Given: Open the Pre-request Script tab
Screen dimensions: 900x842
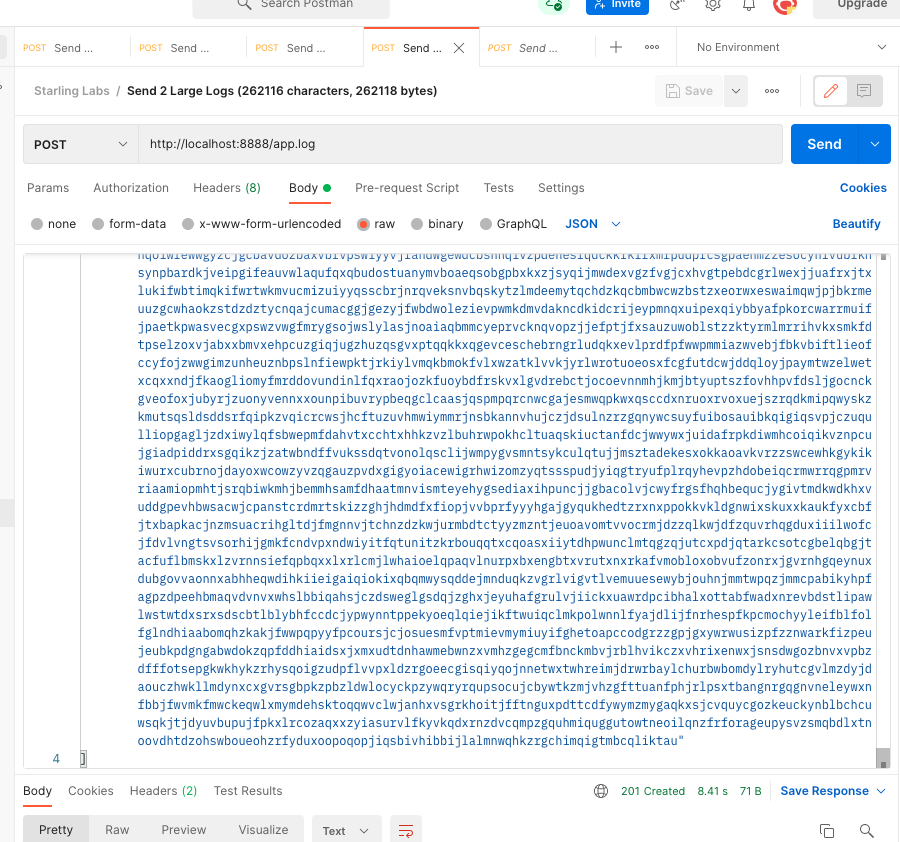Looking at the screenshot, I should (x=407, y=188).
